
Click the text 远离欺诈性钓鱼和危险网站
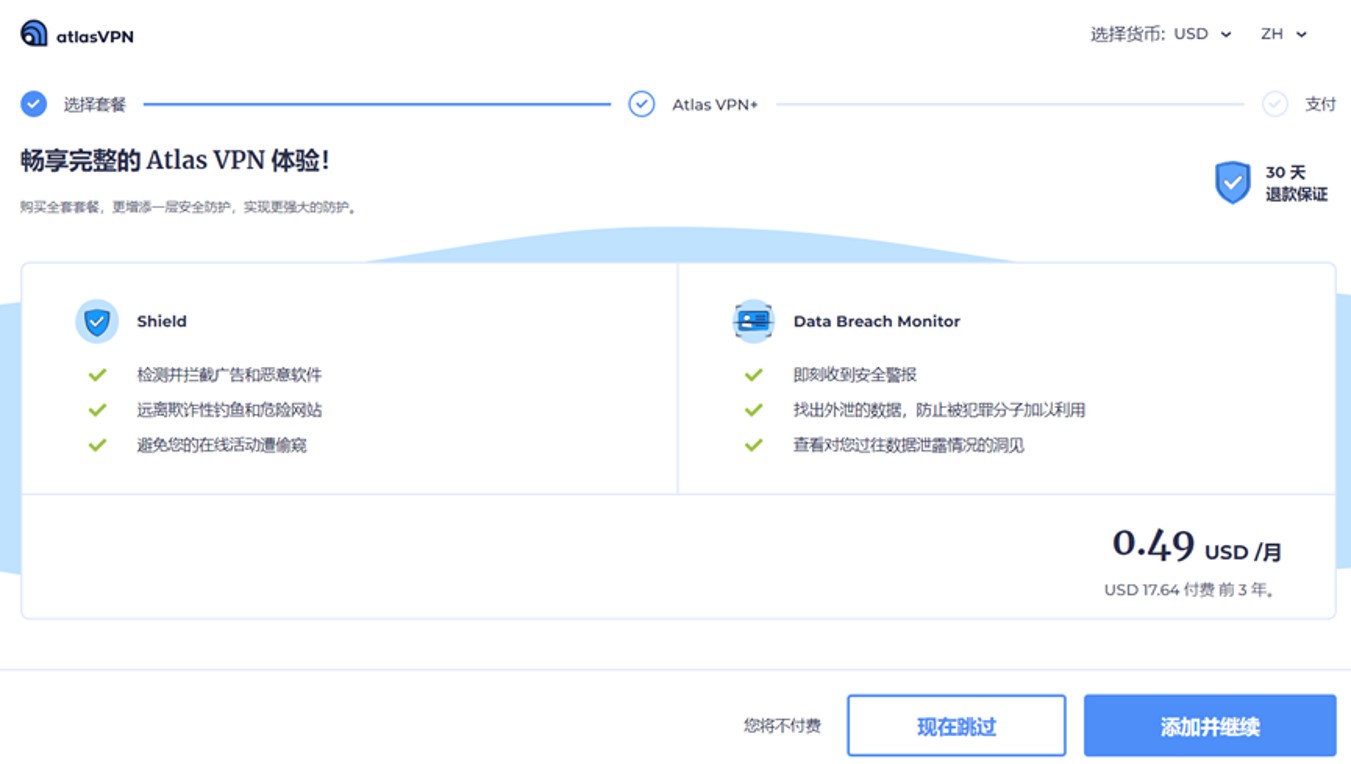(x=230, y=410)
